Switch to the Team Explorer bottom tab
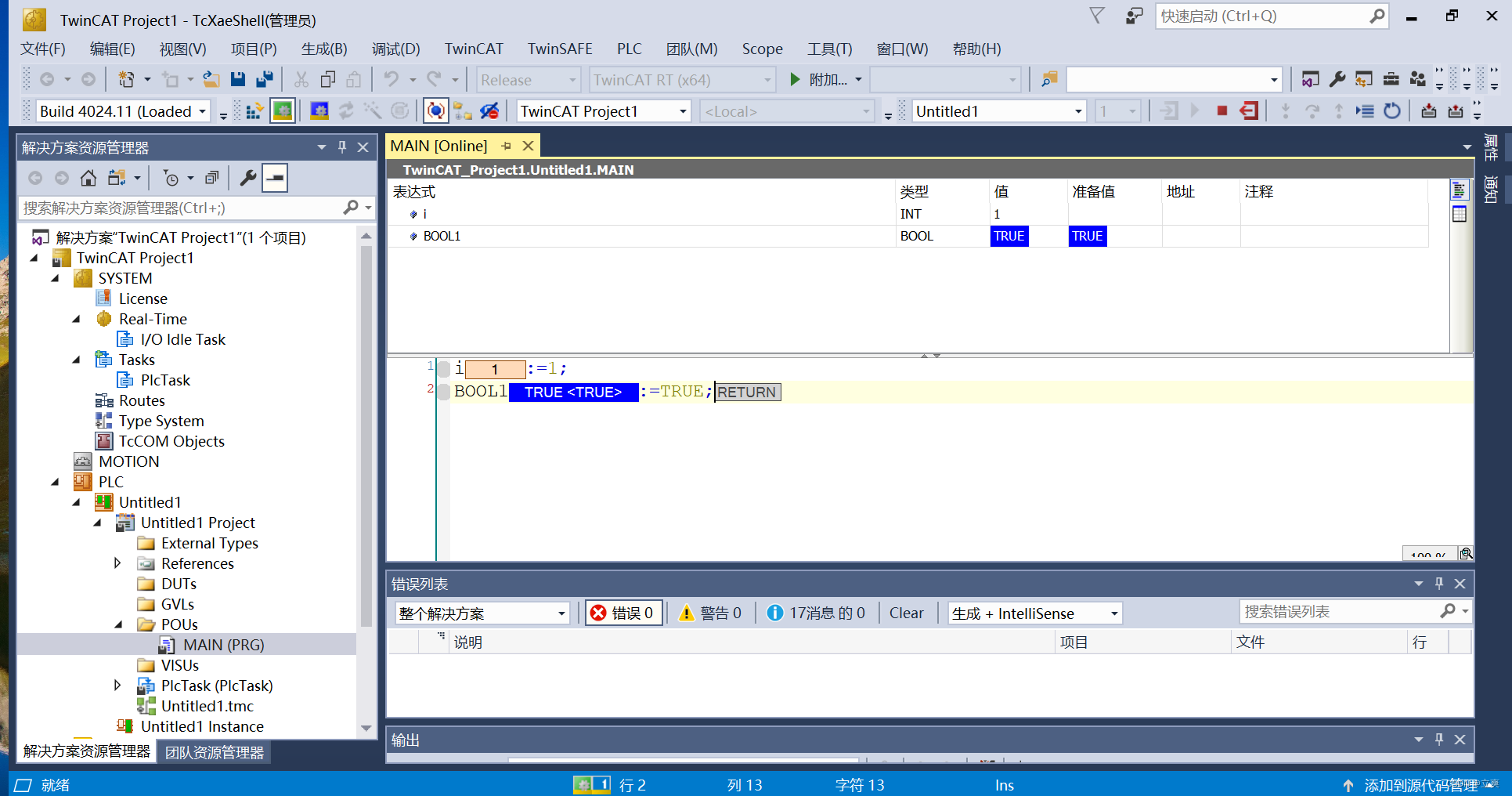Viewport: 1512px width, 796px height. (214, 752)
